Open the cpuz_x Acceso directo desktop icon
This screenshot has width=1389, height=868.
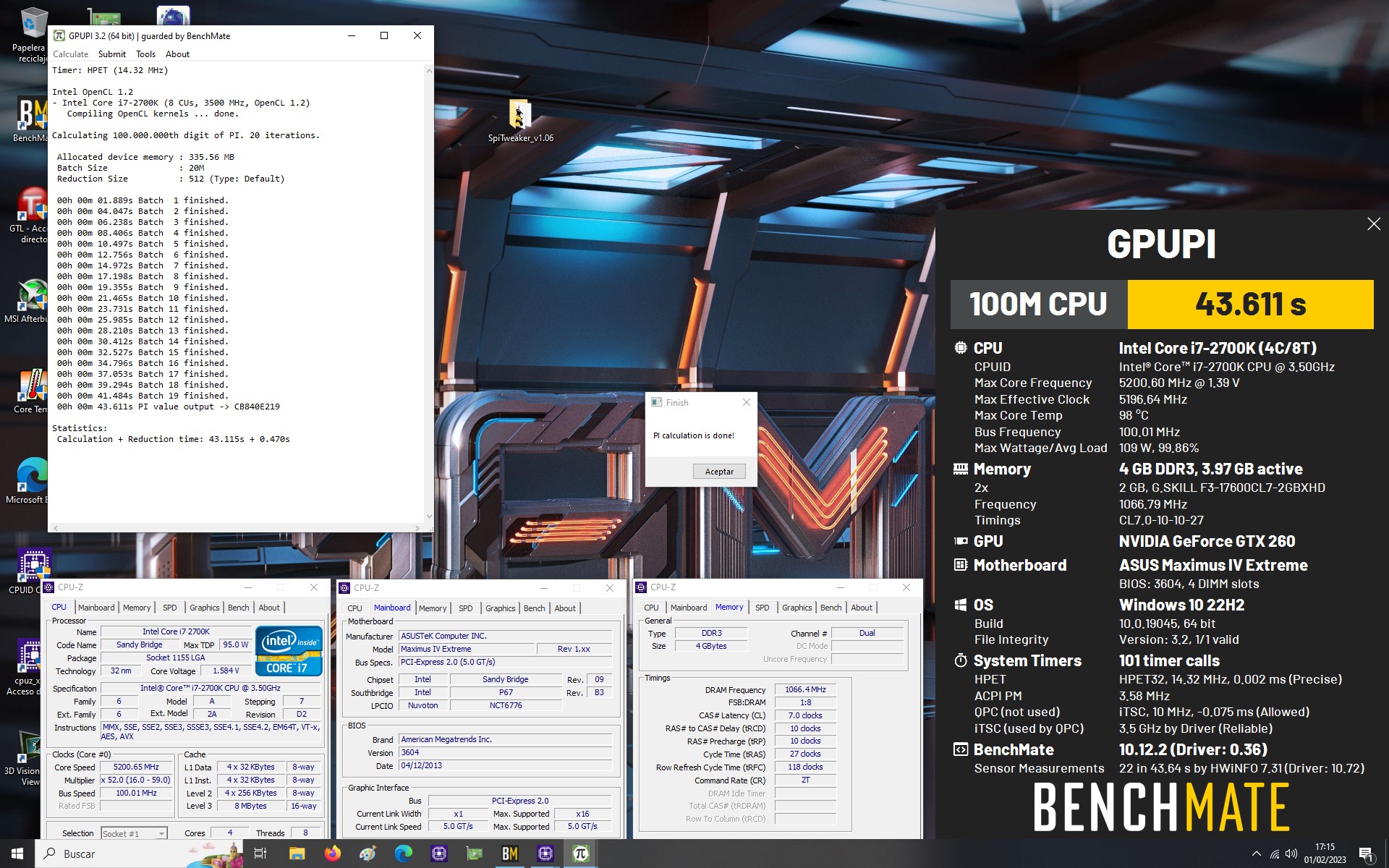[x=27, y=668]
